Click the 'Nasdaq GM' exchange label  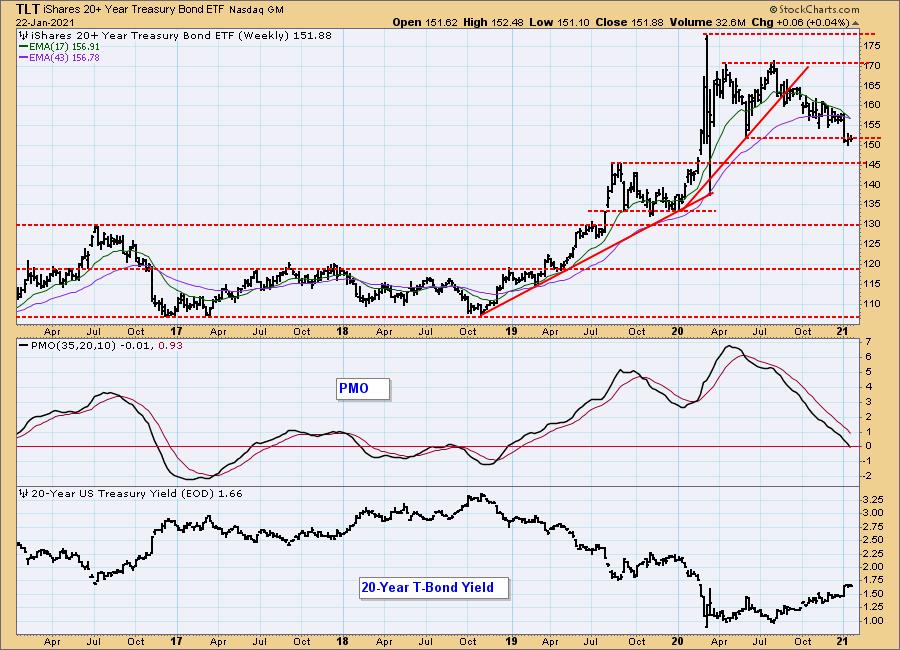tap(256, 10)
